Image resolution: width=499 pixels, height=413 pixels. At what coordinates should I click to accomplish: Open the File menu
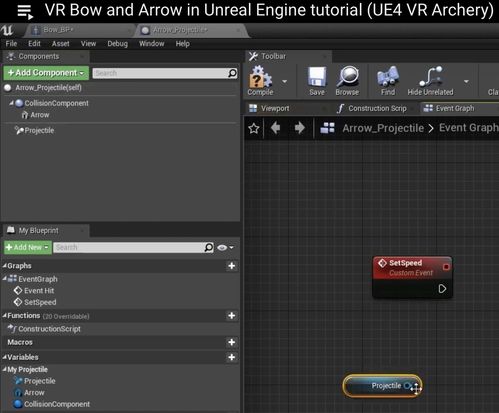click(x=11, y=44)
